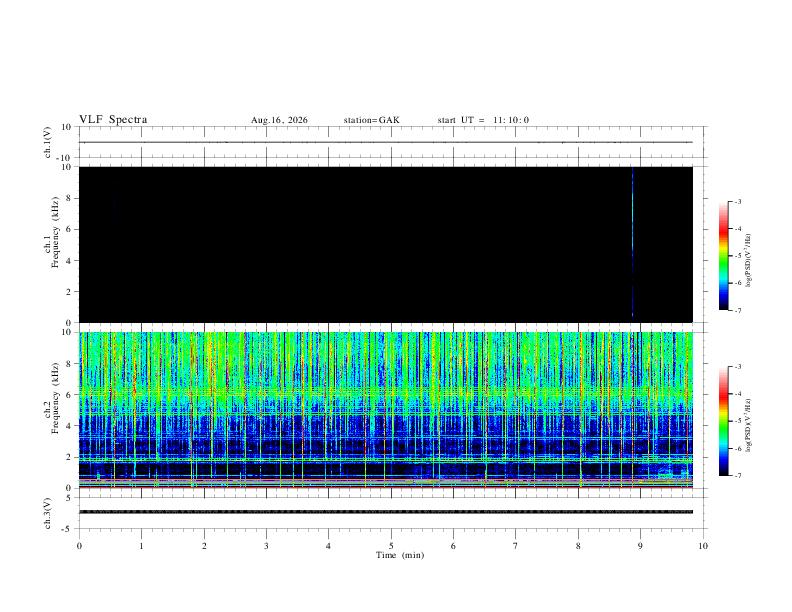Click the -3 label on upper color scale
This screenshot has height=612, width=792.
pos(738,201)
